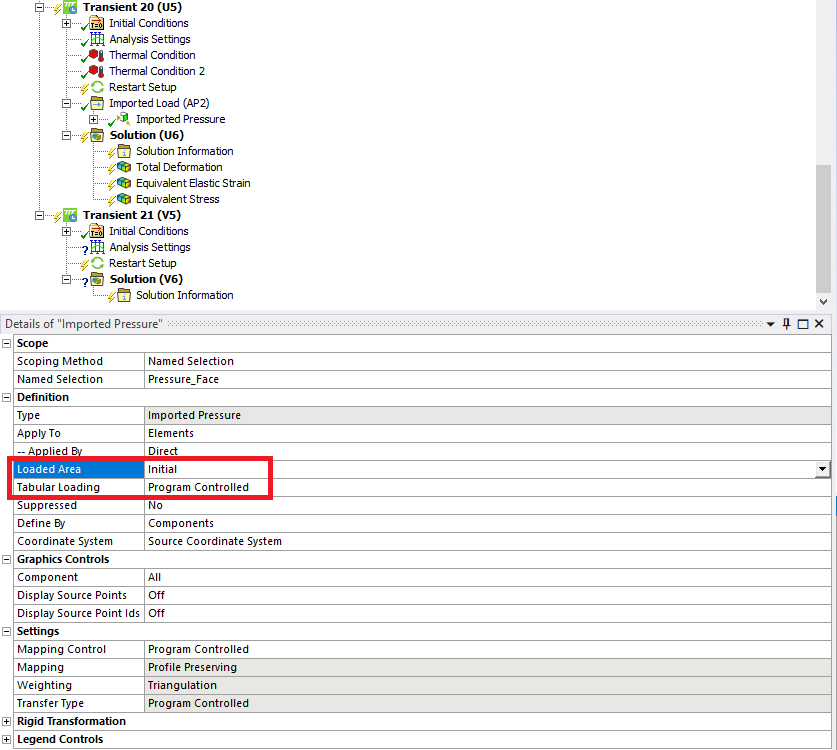Collapse the Transient 21 (V5) tree node
The width and height of the screenshot is (837, 750).
pyautogui.click(x=40, y=216)
